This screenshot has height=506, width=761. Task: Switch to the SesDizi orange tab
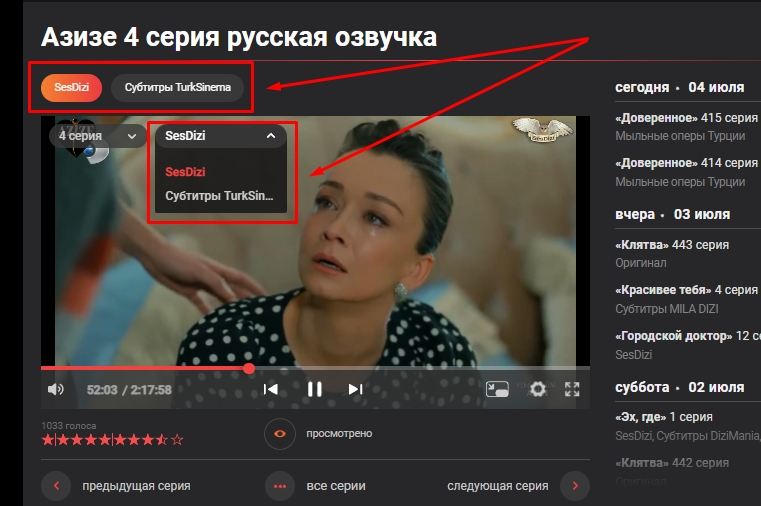click(71, 87)
